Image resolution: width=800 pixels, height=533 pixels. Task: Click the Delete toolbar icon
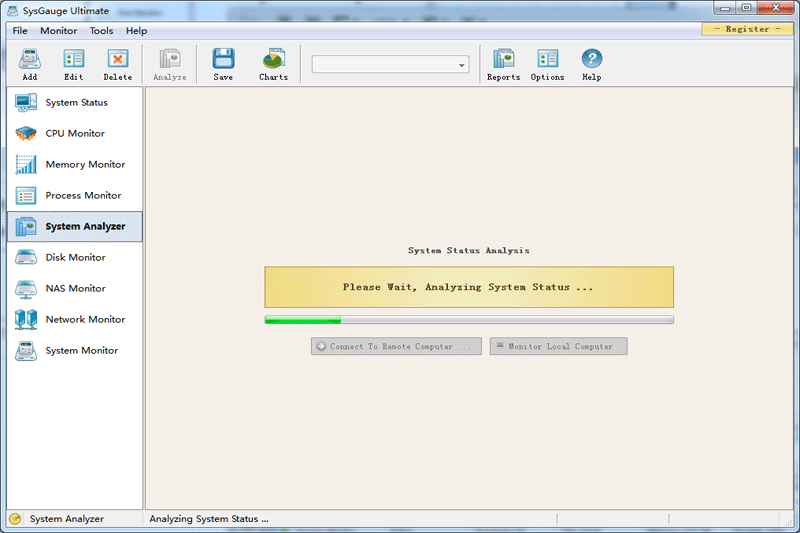pyautogui.click(x=118, y=59)
